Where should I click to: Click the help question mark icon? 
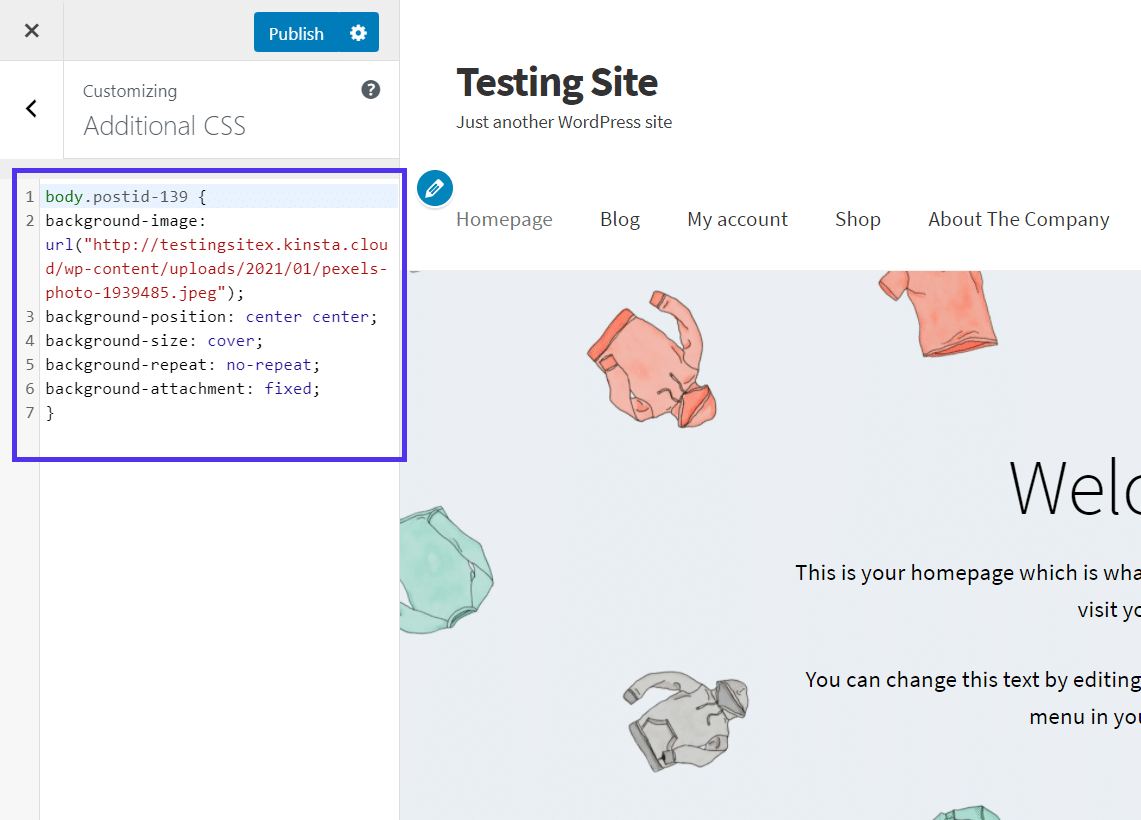pos(370,89)
